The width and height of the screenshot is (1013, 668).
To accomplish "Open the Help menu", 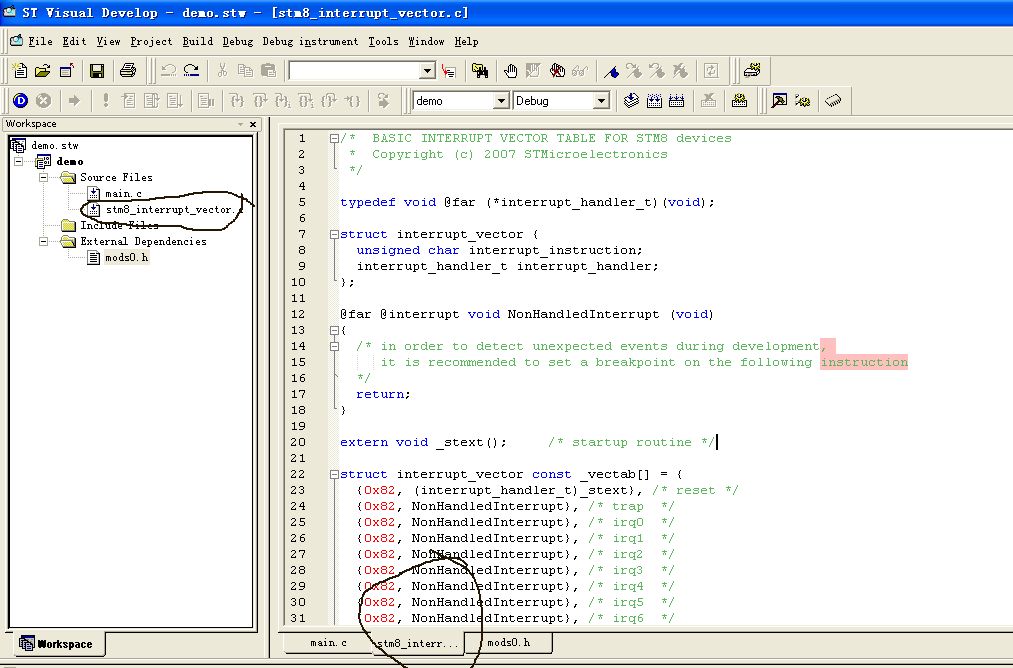I will pos(466,41).
